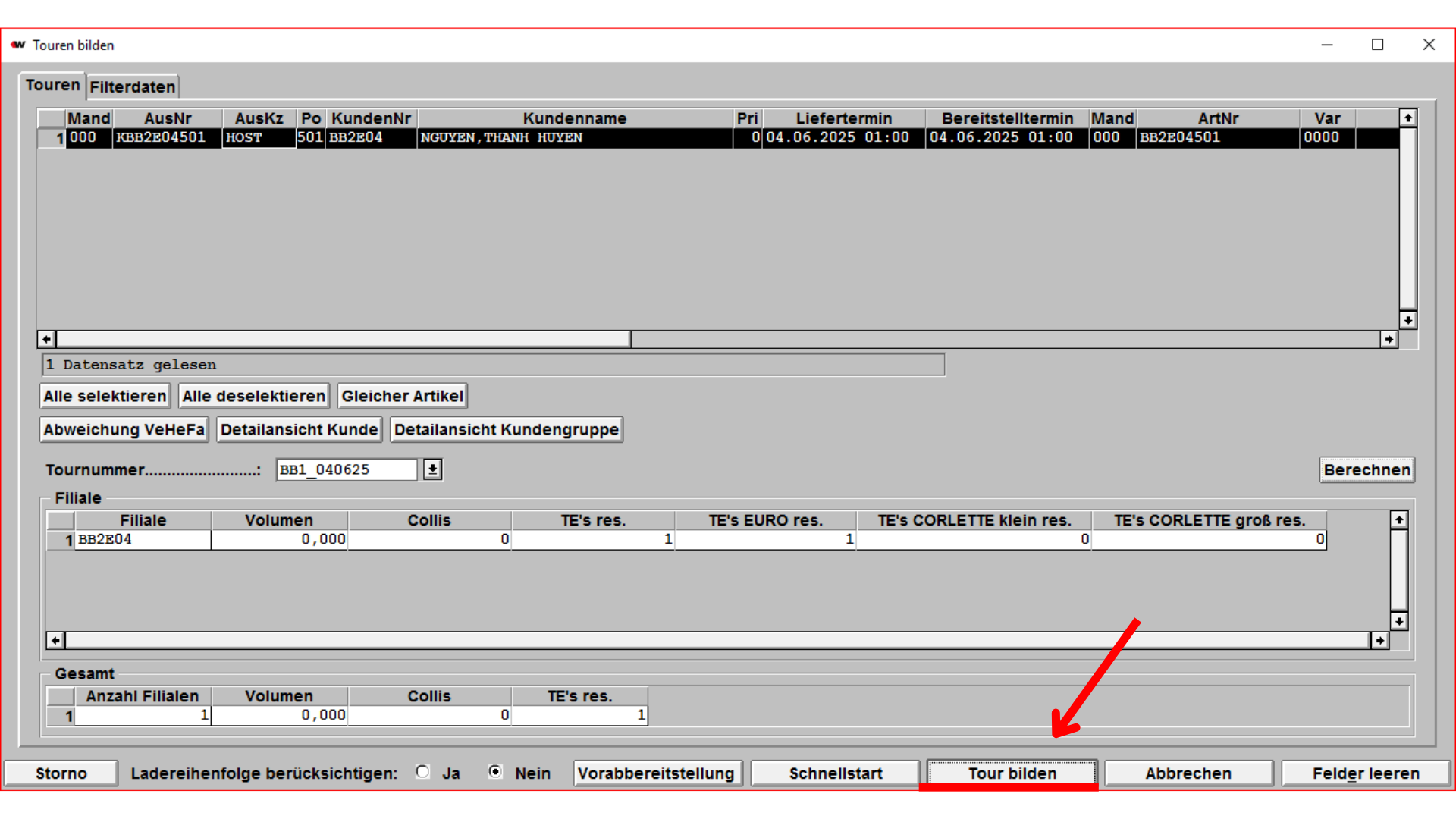Select the Ja radio button for Ladereihenfolge

pos(423,772)
